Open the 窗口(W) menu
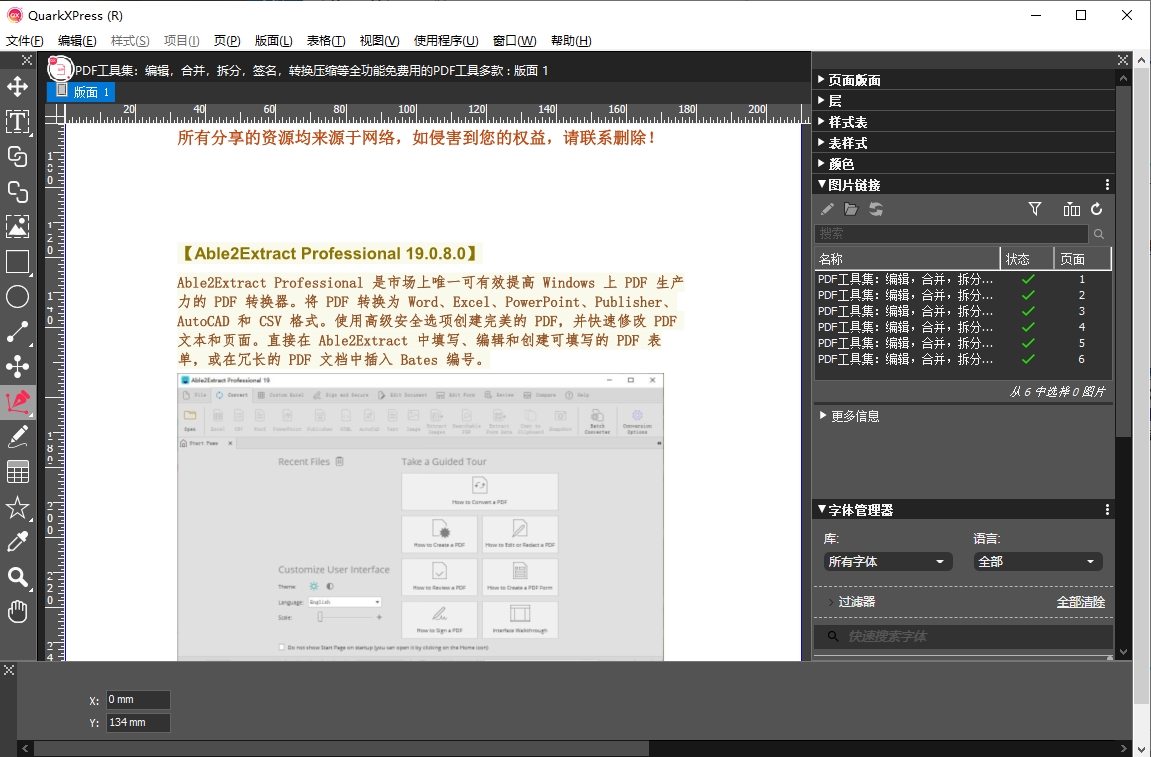The height and width of the screenshot is (757, 1151). pos(515,40)
